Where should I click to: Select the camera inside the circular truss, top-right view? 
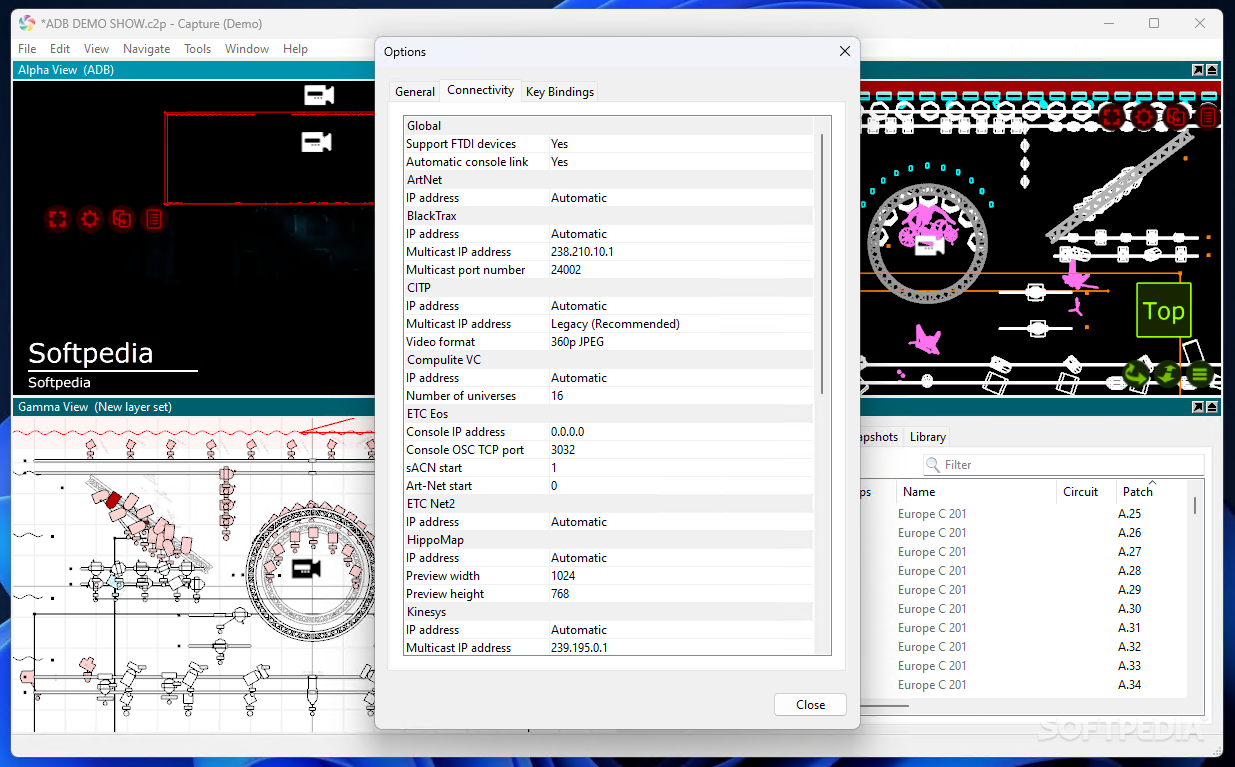[x=931, y=244]
